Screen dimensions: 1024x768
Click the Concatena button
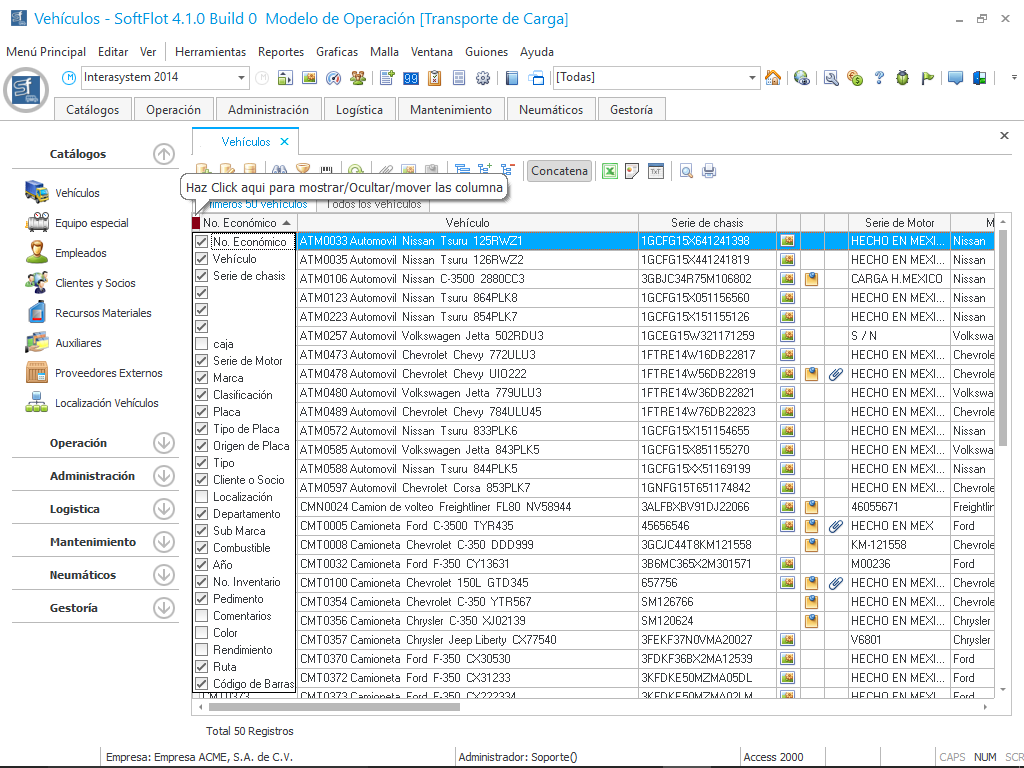pyautogui.click(x=559, y=171)
